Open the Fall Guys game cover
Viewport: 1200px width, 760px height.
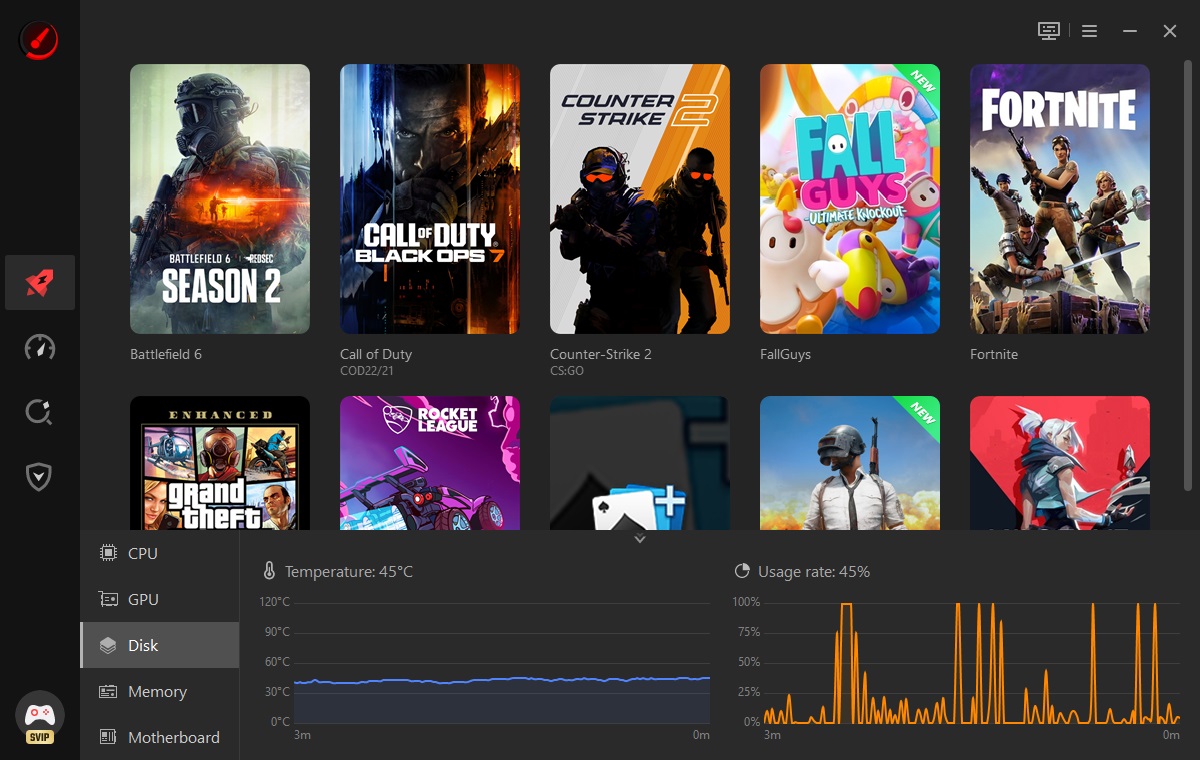coord(850,199)
